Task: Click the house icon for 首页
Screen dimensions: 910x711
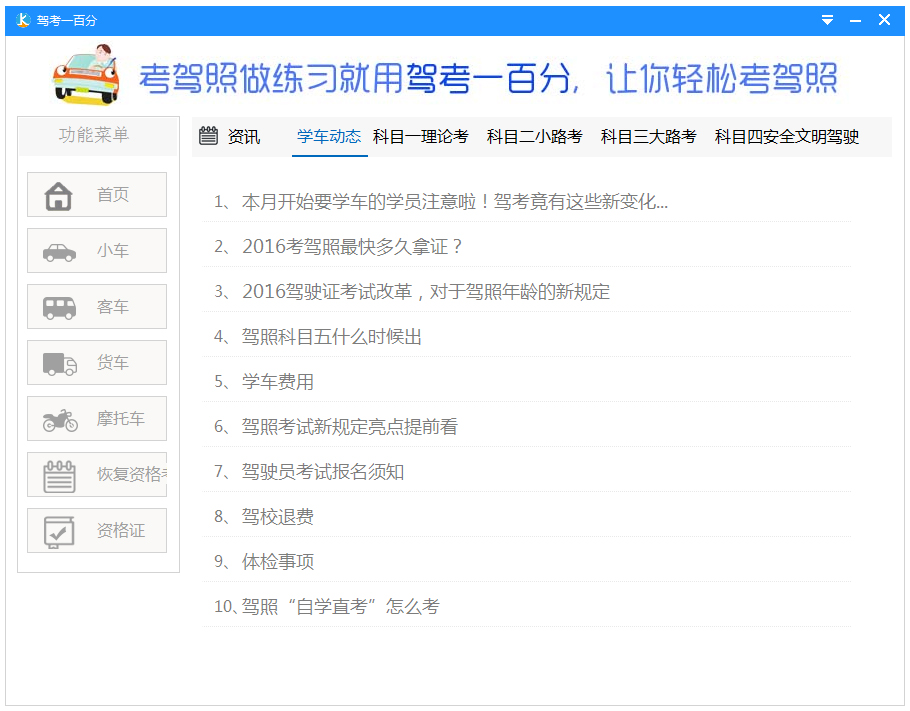Action: pos(59,195)
